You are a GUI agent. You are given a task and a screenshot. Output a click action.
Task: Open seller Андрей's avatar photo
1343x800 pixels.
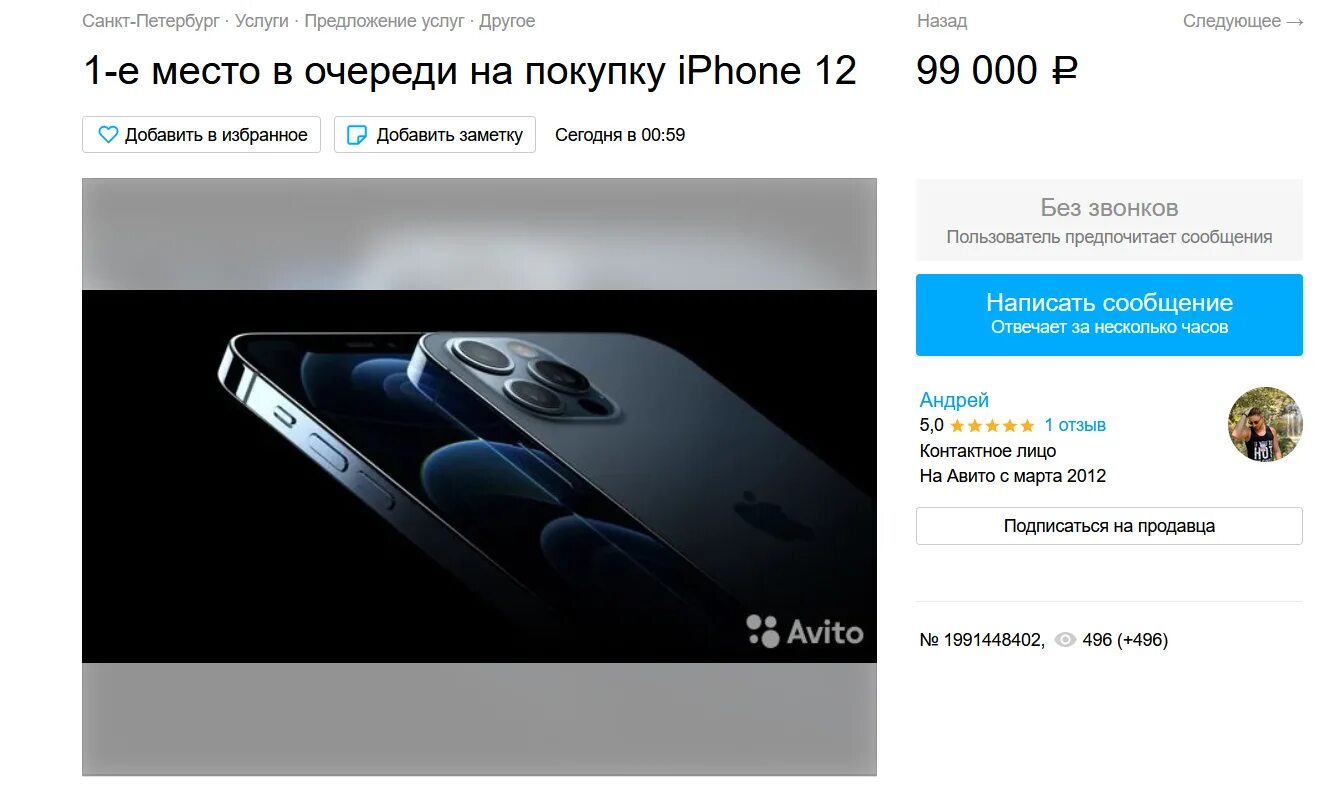(1265, 425)
